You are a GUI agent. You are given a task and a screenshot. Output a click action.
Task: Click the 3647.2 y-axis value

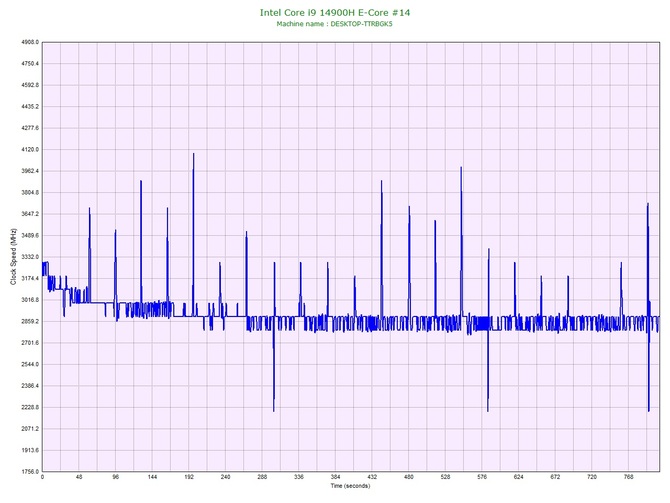(30, 214)
